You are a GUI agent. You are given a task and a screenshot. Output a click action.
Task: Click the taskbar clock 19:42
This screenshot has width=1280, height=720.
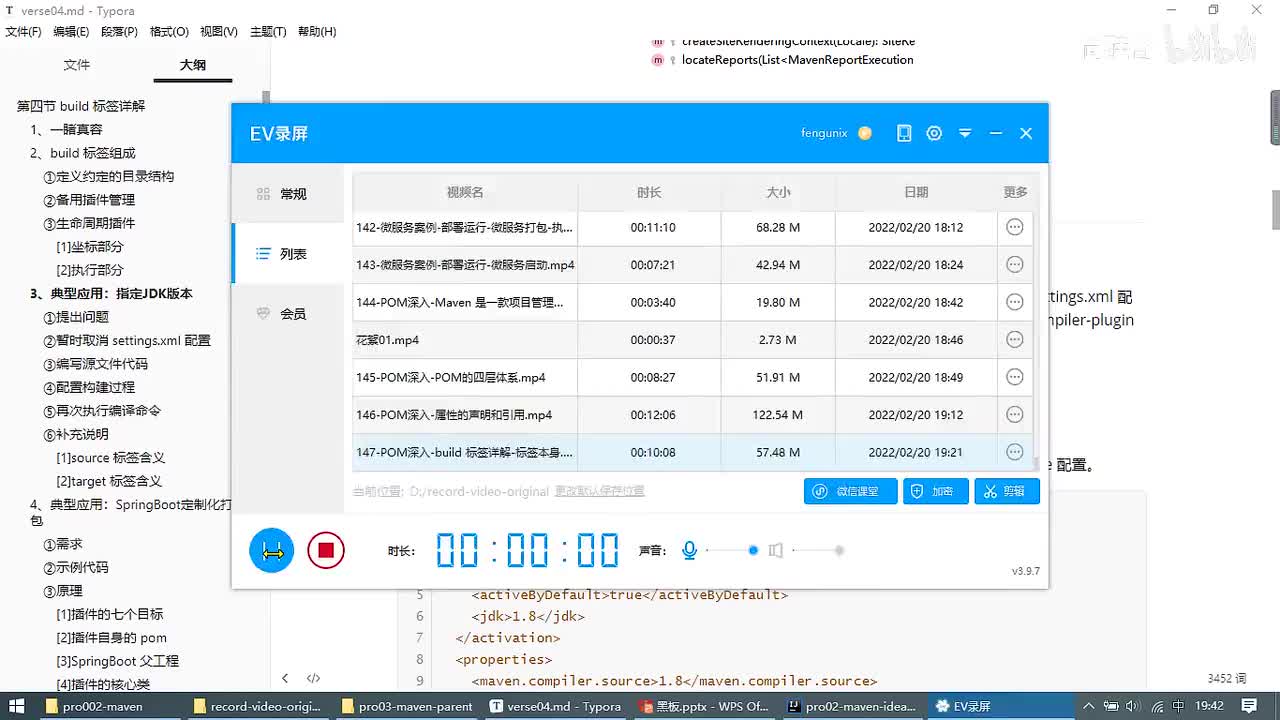[x=1210, y=706]
